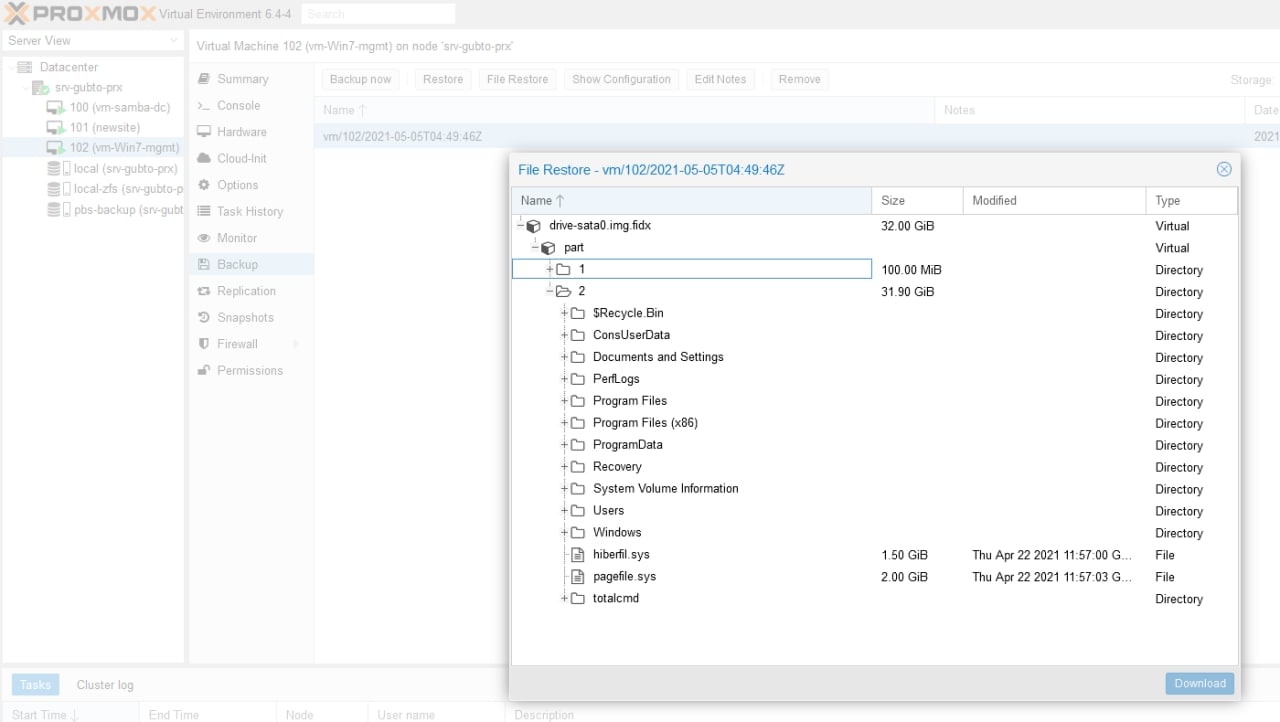Click the Summary book icon
Screen dimensions: 1280x722
coord(204,79)
